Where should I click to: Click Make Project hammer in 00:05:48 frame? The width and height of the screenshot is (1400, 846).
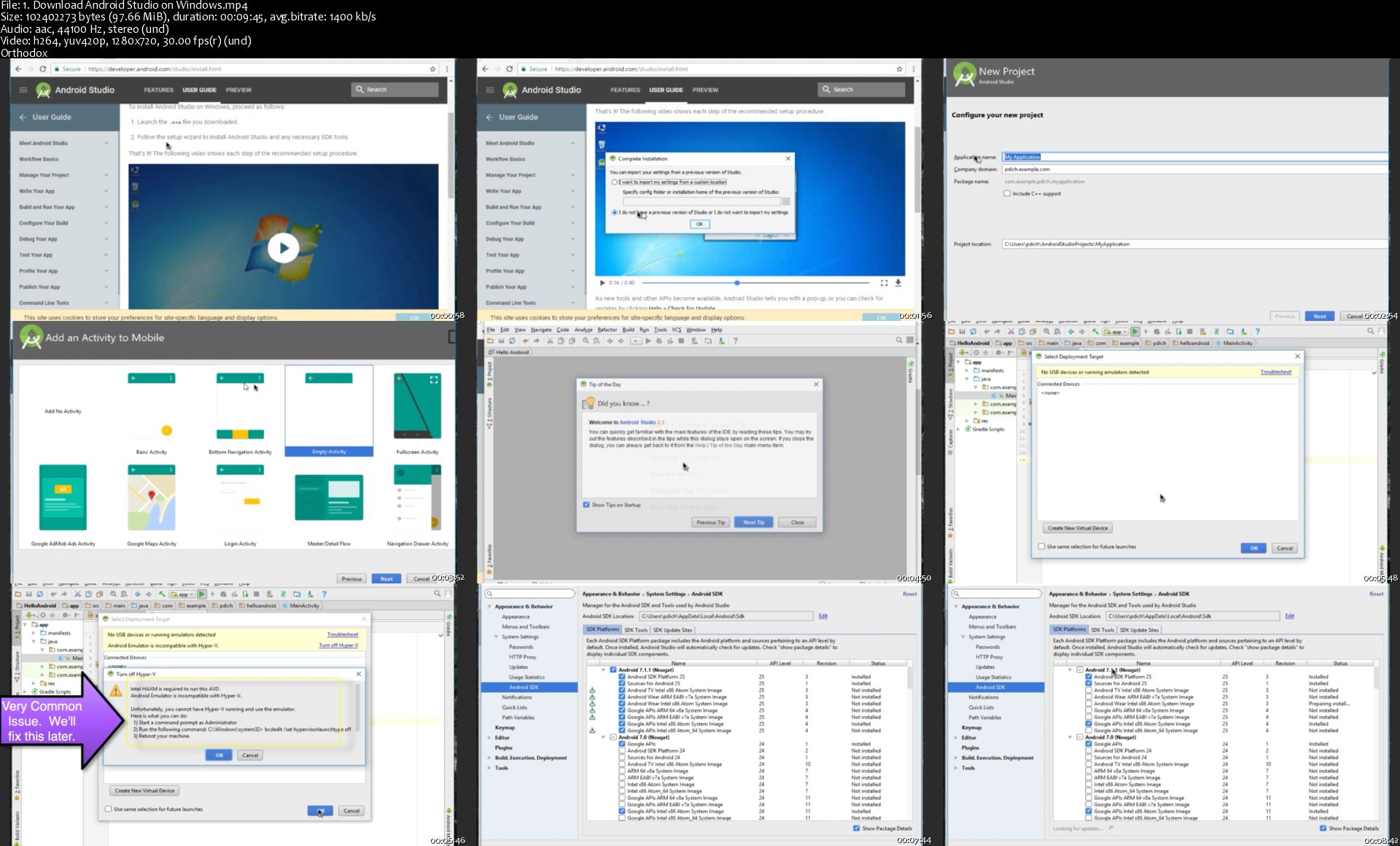tap(1095, 331)
